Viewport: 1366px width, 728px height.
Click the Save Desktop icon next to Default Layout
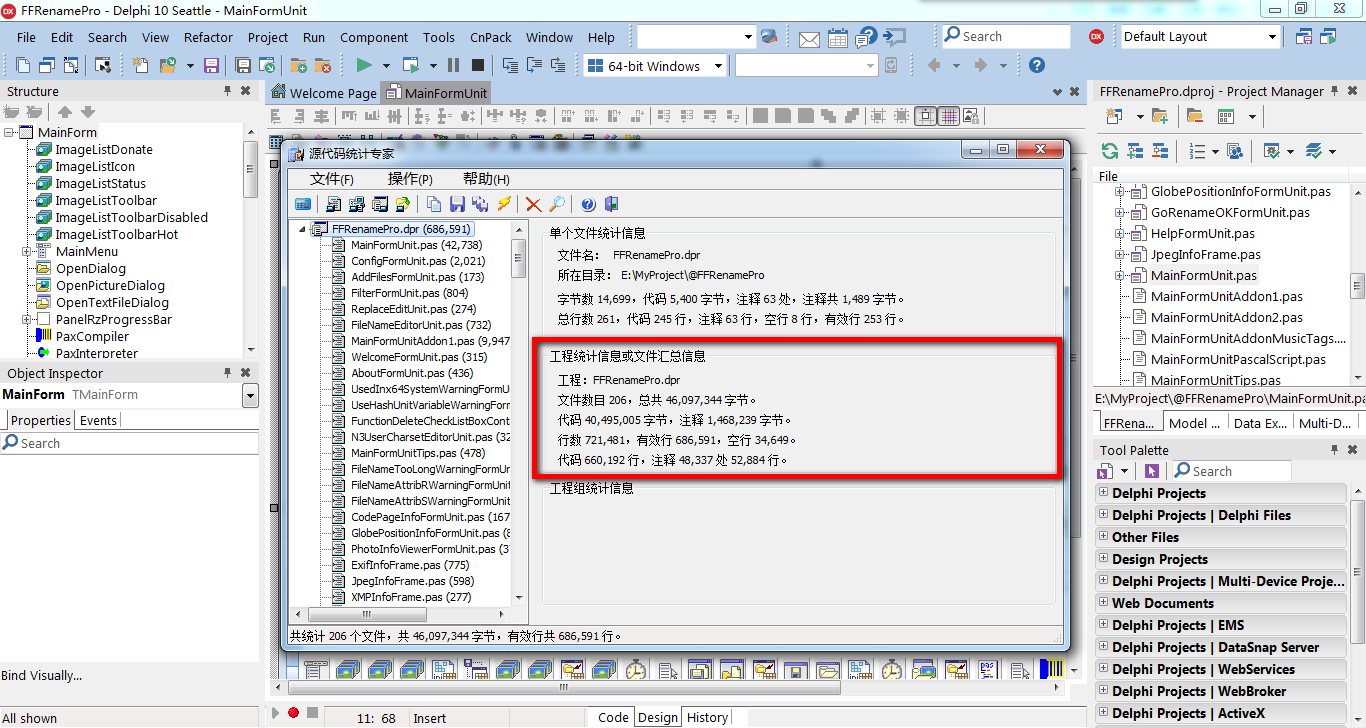[x=1304, y=37]
